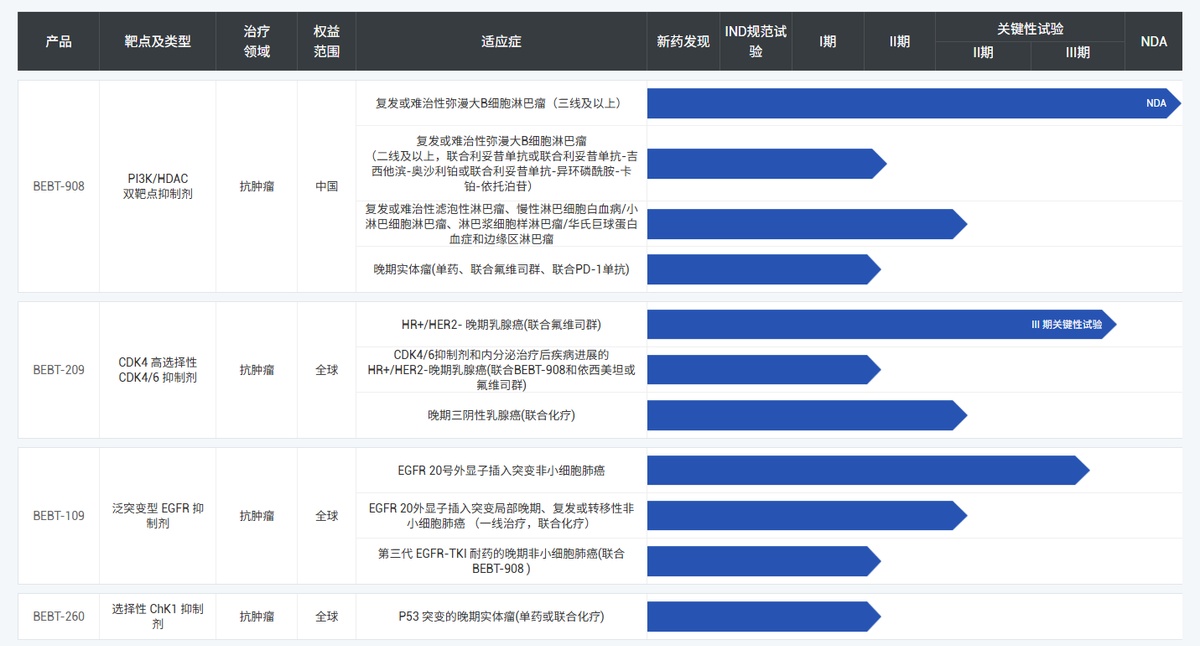The image size is (1200, 646).
Task: Select the 关键性试验 header group
Action: (x=1030, y=28)
